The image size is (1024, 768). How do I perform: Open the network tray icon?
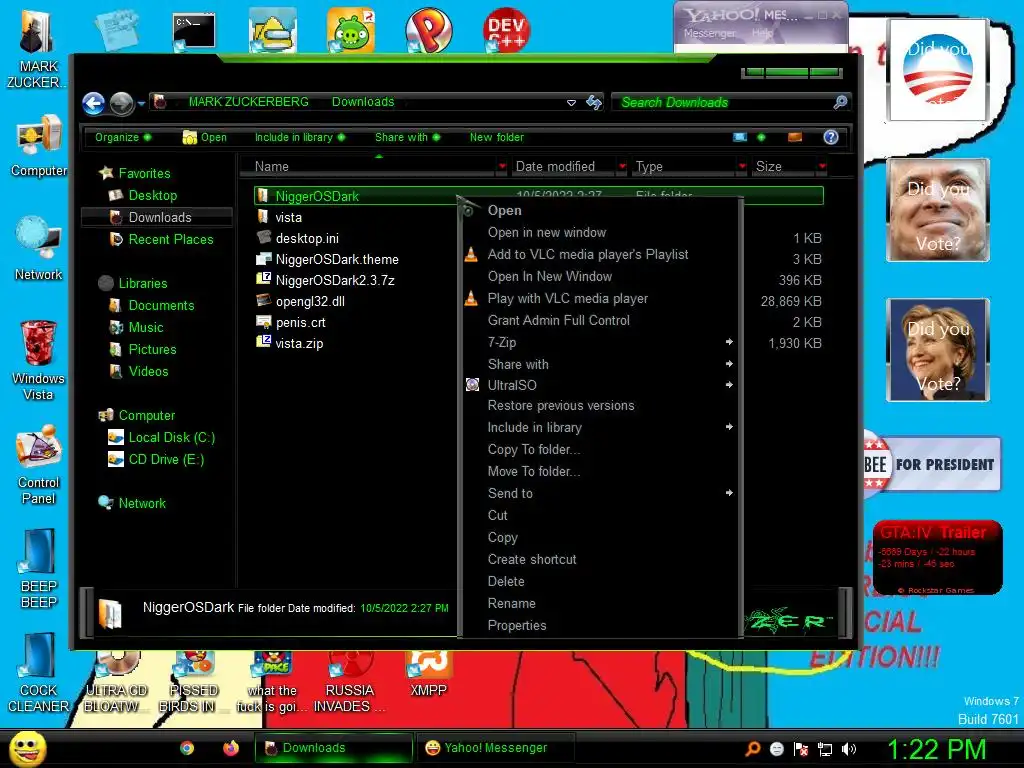tap(825, 749)
